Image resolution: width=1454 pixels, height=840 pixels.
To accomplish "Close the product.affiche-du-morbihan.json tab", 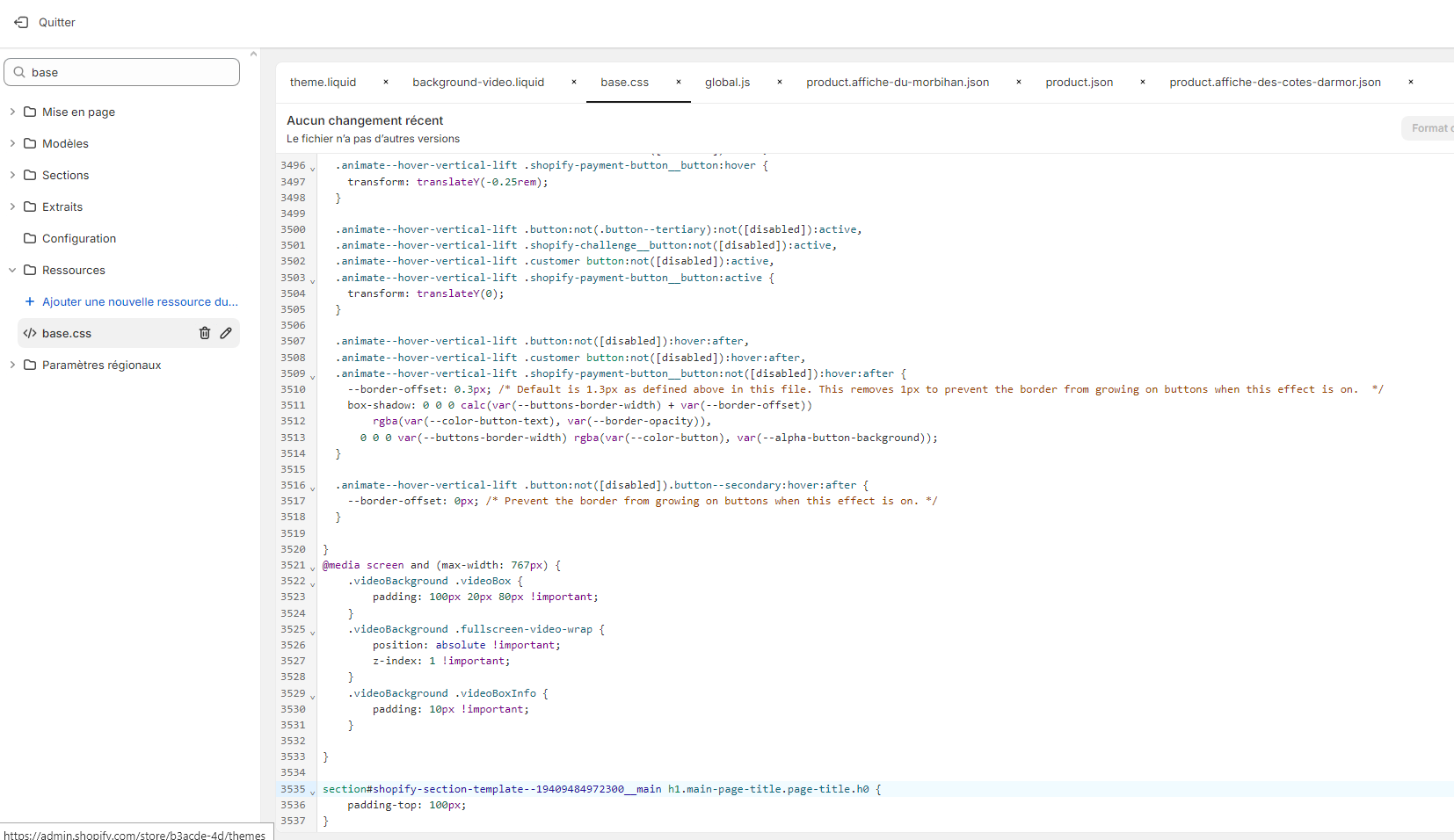I will pos(1019,82).
